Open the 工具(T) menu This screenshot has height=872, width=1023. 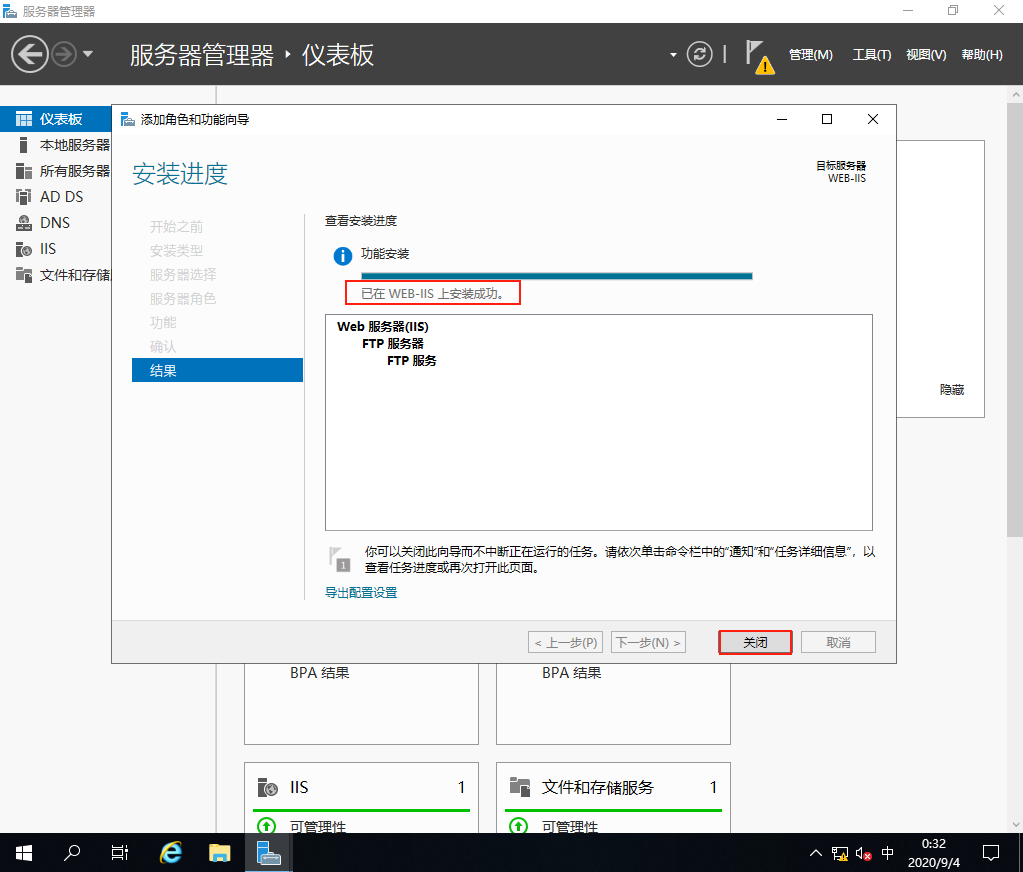872,55
